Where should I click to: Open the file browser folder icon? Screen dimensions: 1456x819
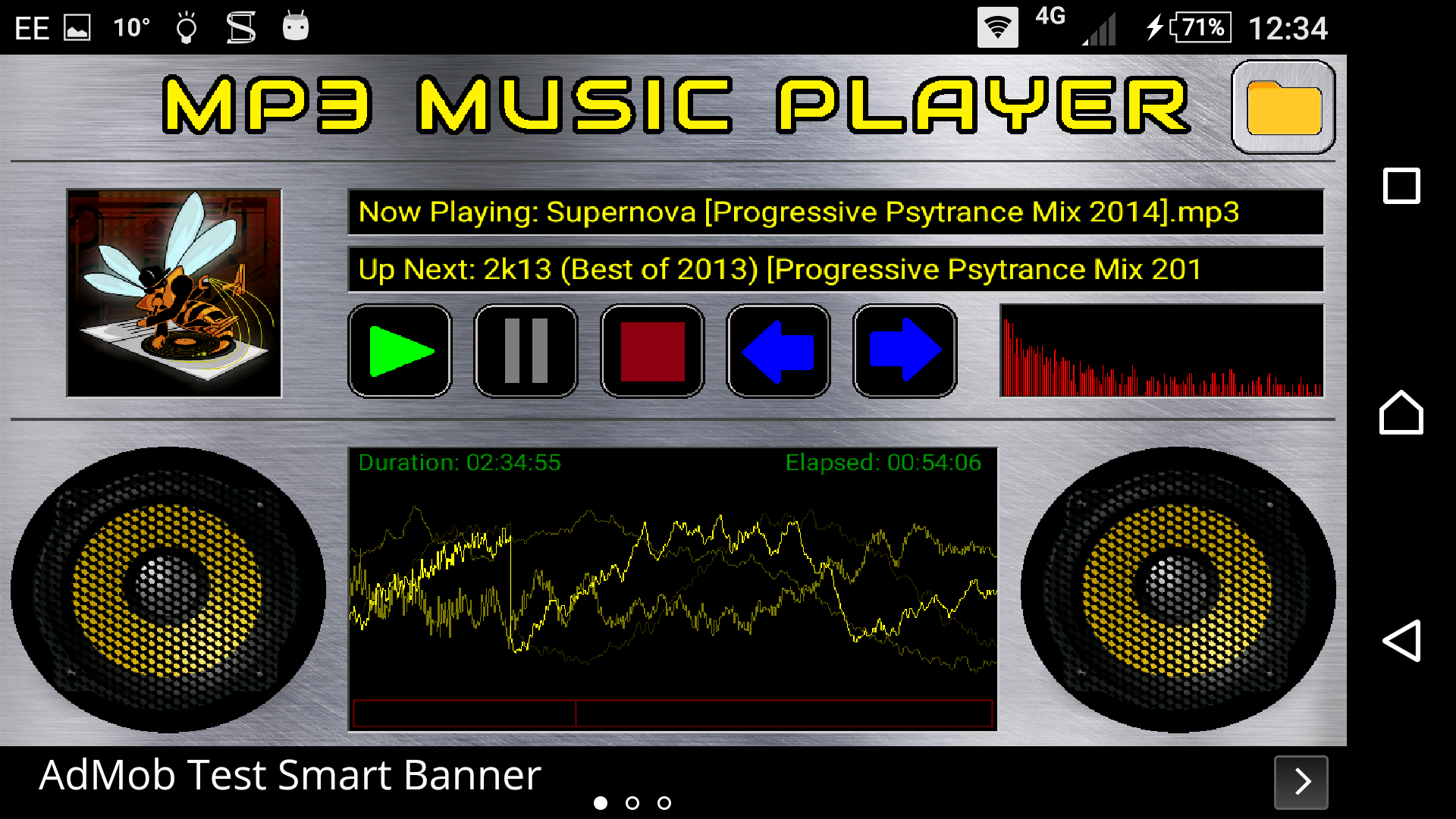(1282, 108)
